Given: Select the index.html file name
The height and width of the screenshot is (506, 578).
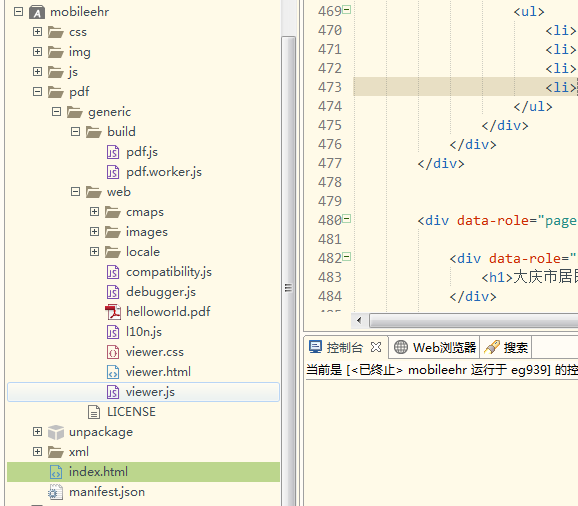Looking at the screenshot, I should 98,472.
